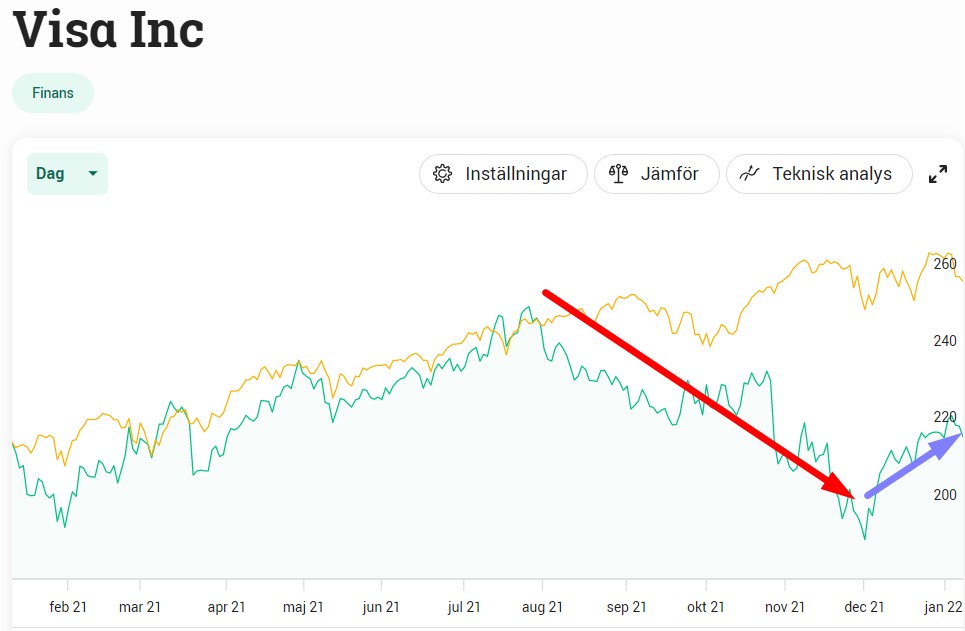The height and width of the screenshot is (631, 965).
Task: Open the Finans sector tag
Action: click(x=53, y=93)
